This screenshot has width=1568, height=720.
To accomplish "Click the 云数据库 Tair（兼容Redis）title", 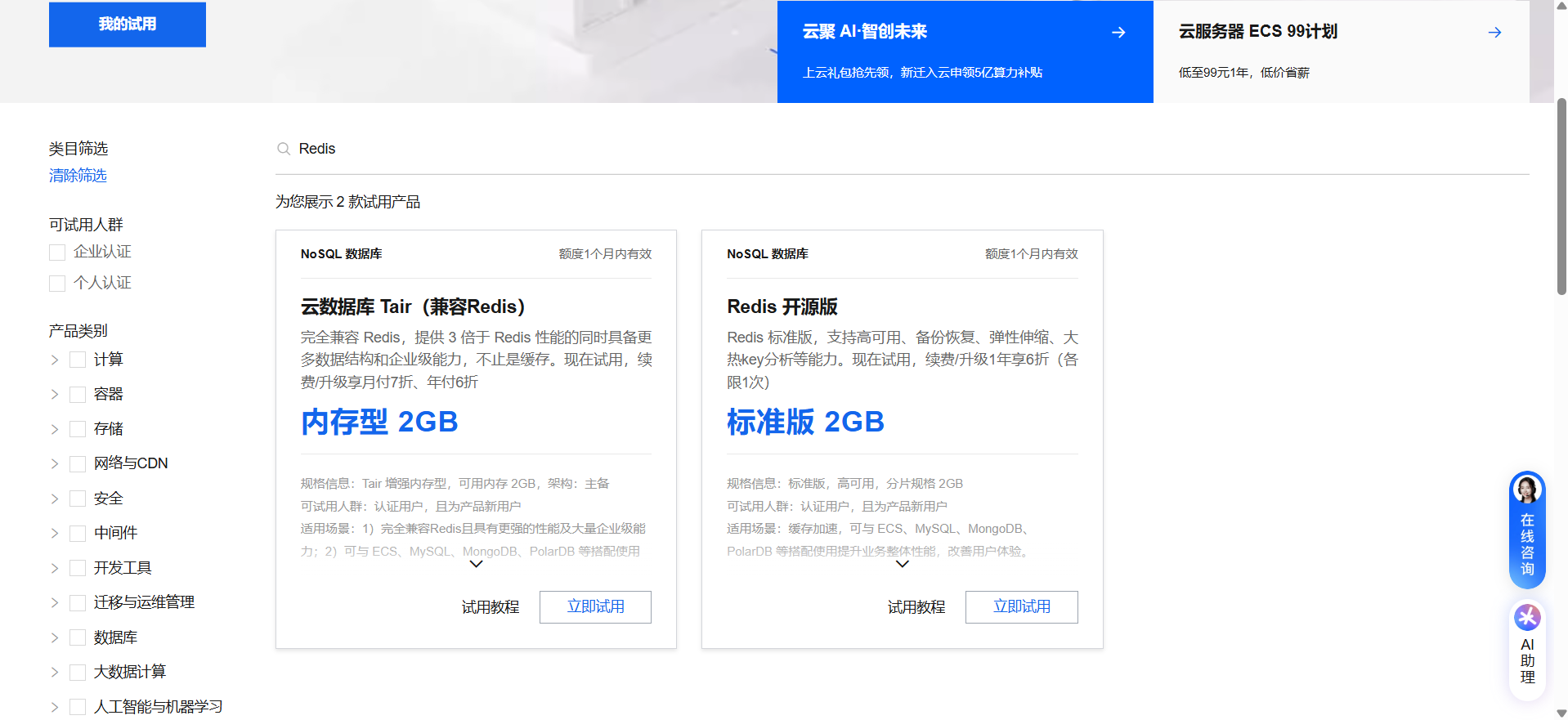I will (x=413, y=306).
